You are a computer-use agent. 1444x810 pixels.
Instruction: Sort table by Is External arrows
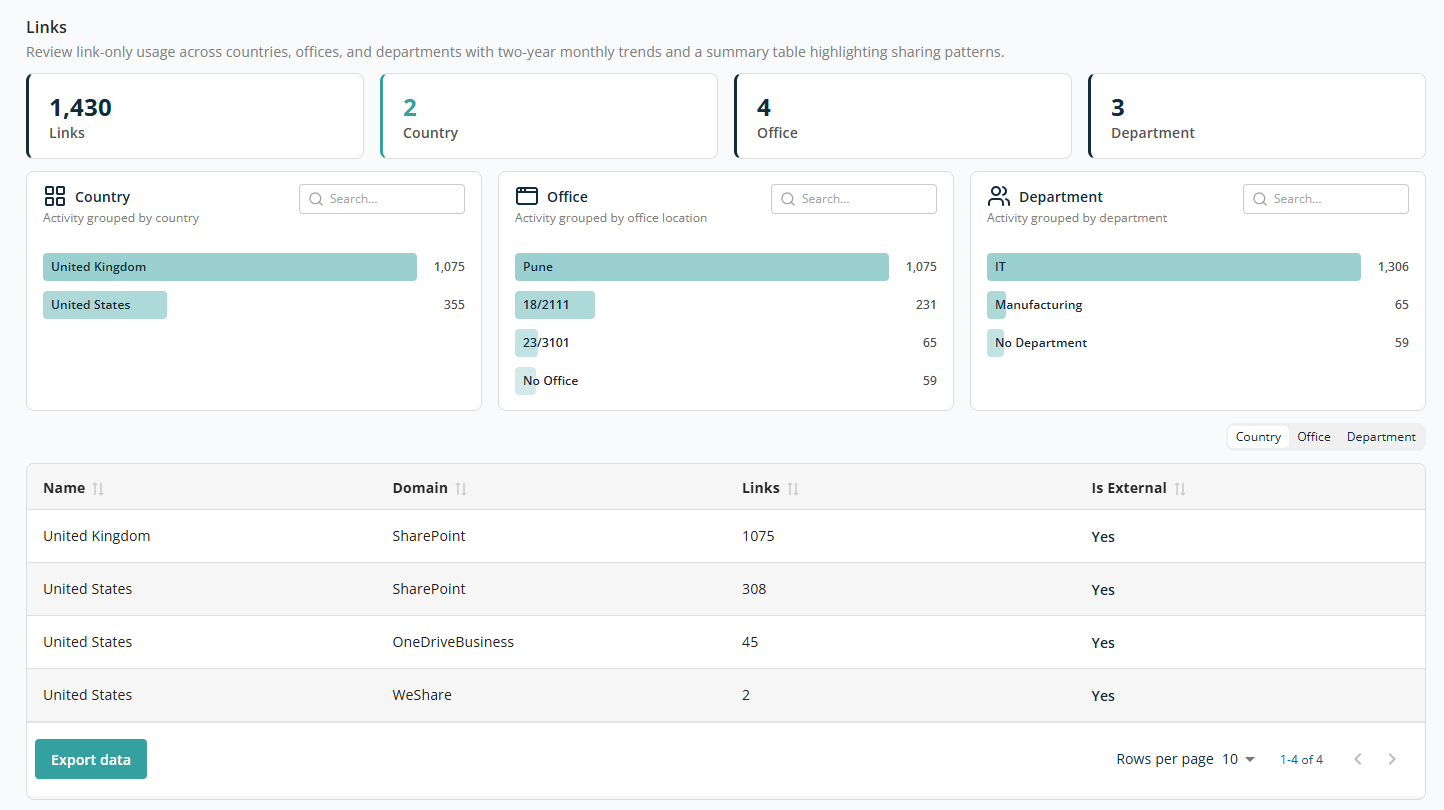coord(1180,489)
